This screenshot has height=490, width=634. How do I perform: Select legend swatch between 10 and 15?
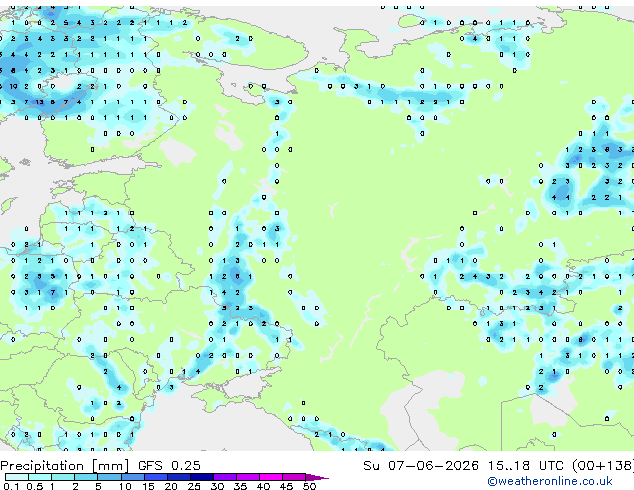(x=133, y=477)
